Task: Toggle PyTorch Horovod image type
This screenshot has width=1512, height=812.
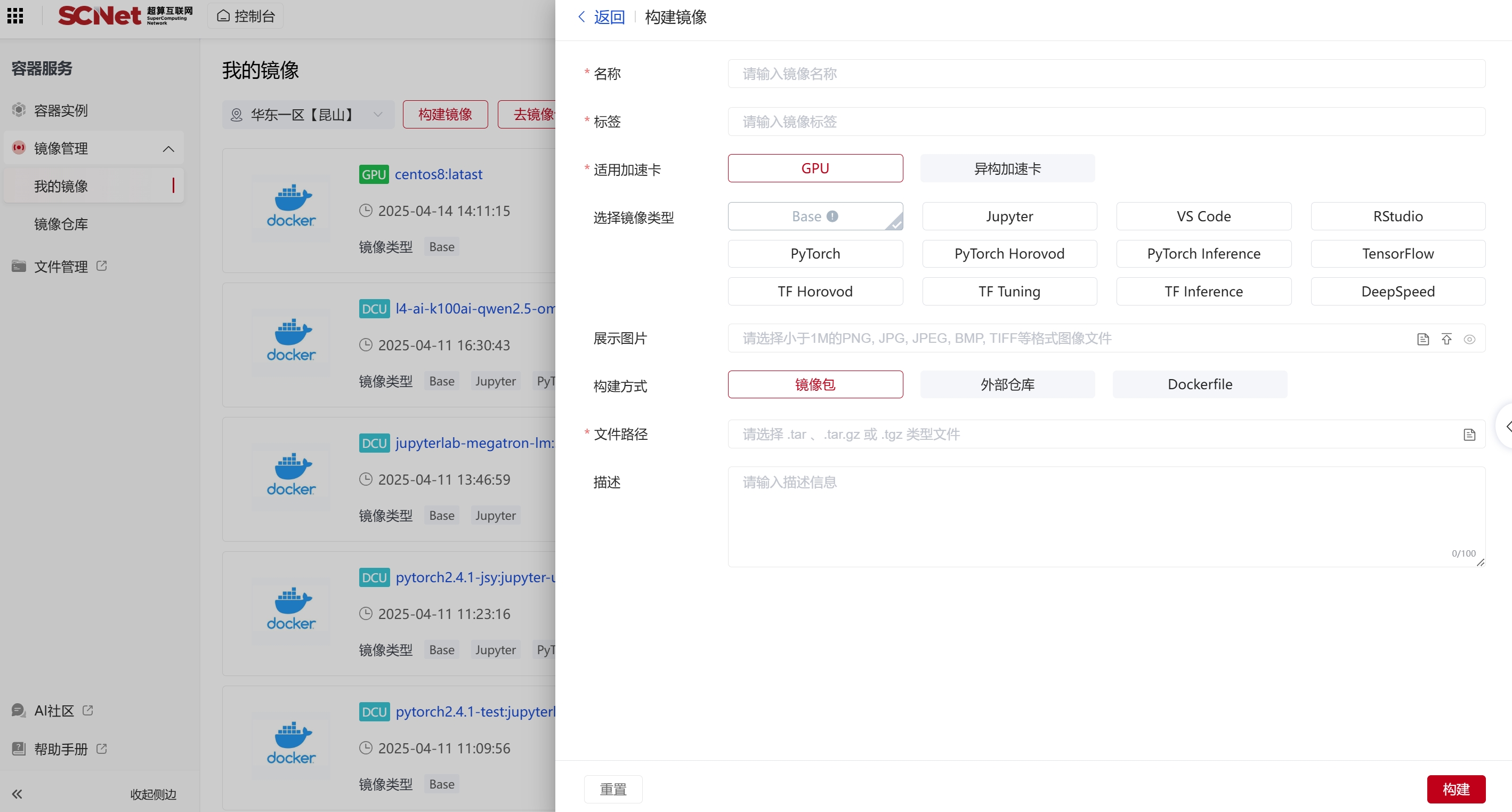Action: coord(1009,254)
